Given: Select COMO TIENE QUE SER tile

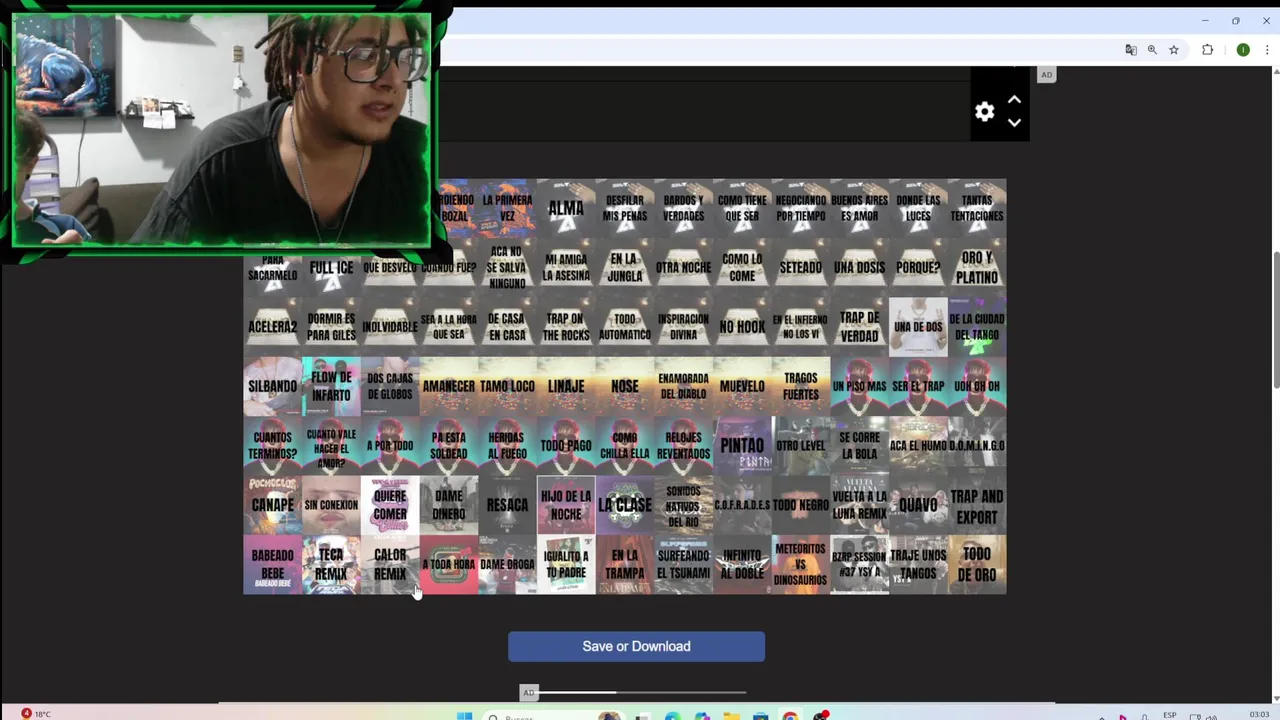Looking at the screenshot, I should (x=742, y=208).
